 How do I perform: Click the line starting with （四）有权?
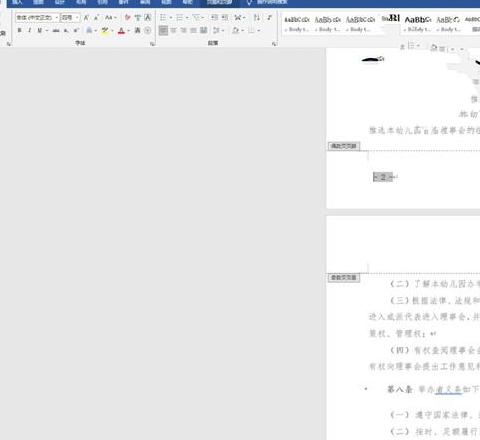(x=435, y=350)
